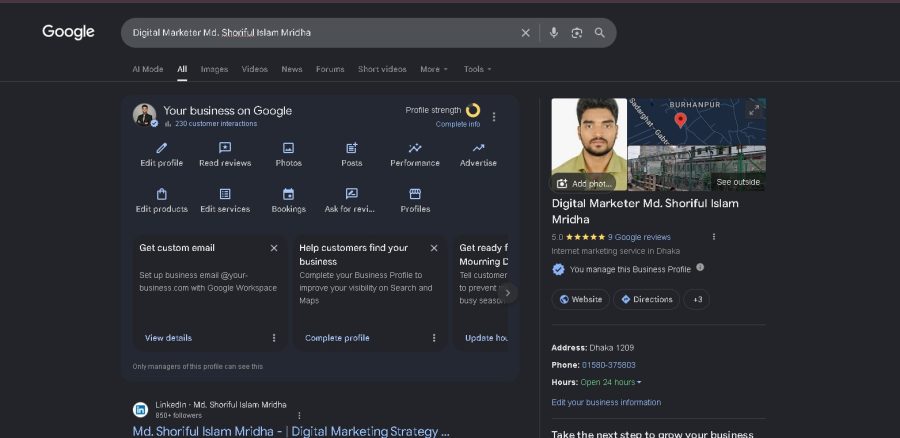Click the Add photo button
Viewport: 900px width, 438px height.
[x=584, y=183]
